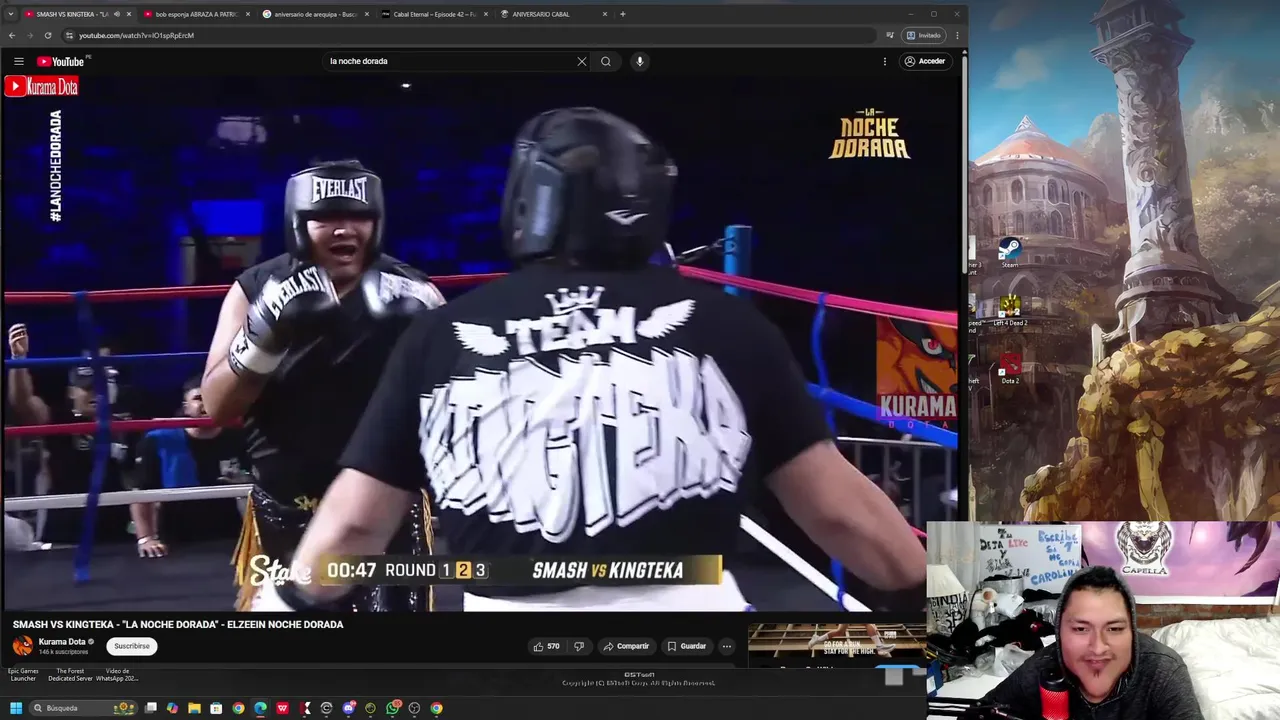Screen dimensions: 1280x720
Task: Open Video de WhatsApp file
Action: pyautogui.click(x=117, y=675)
